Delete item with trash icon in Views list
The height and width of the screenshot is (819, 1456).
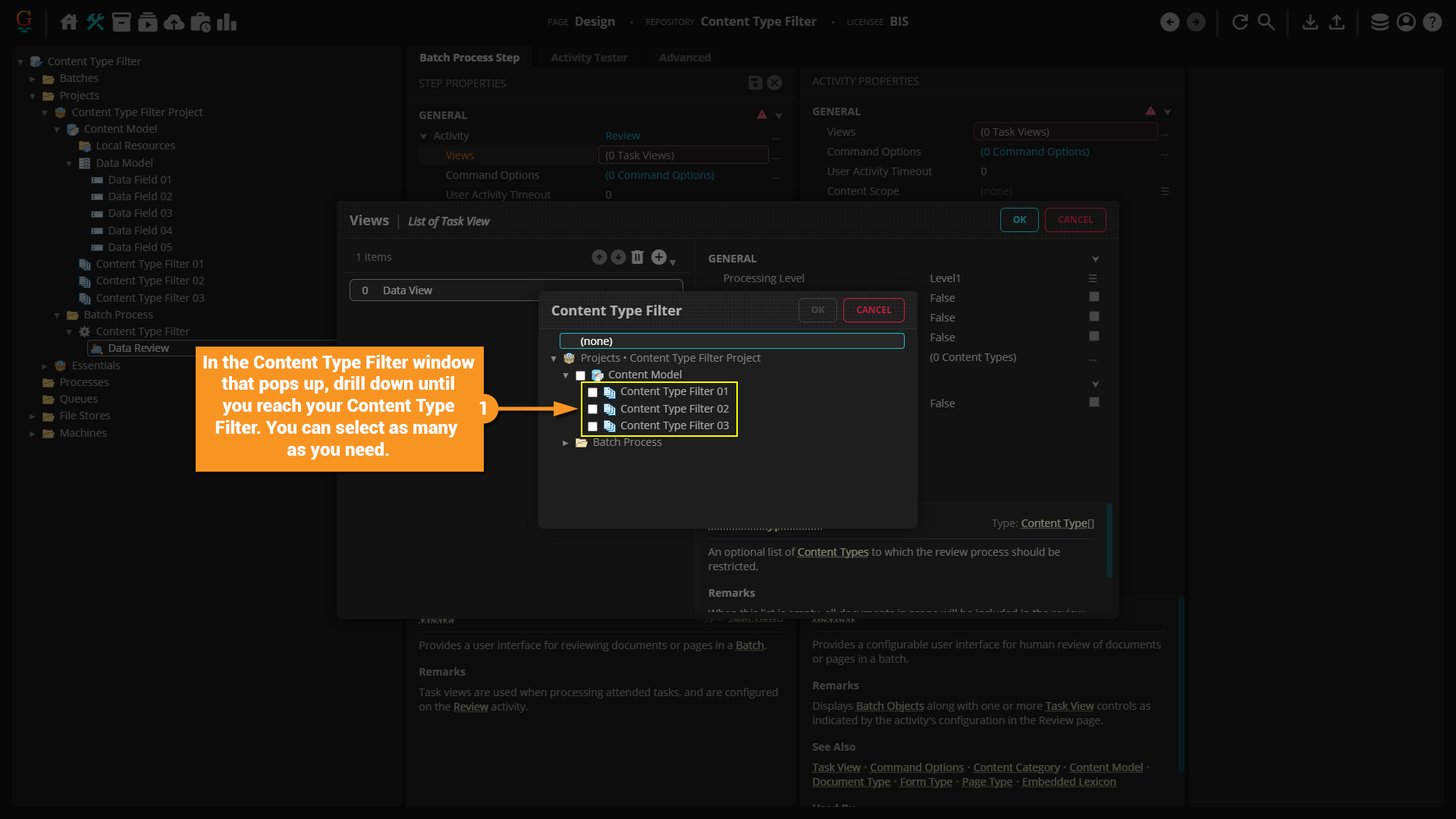pyautogui.click(x=638, y=257)
